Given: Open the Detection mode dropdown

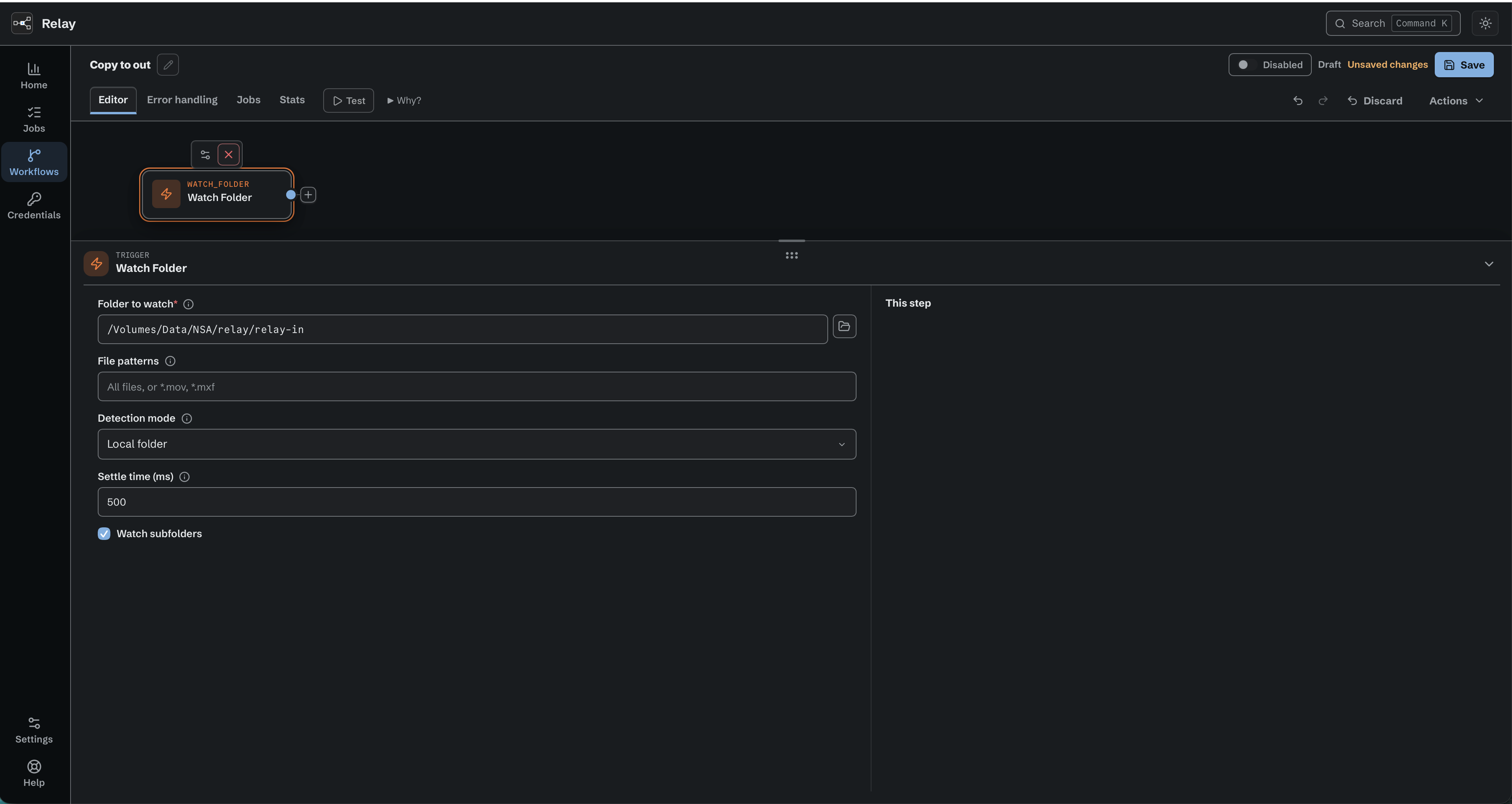Looking at the screenshot, I should [x=477, y=444].
